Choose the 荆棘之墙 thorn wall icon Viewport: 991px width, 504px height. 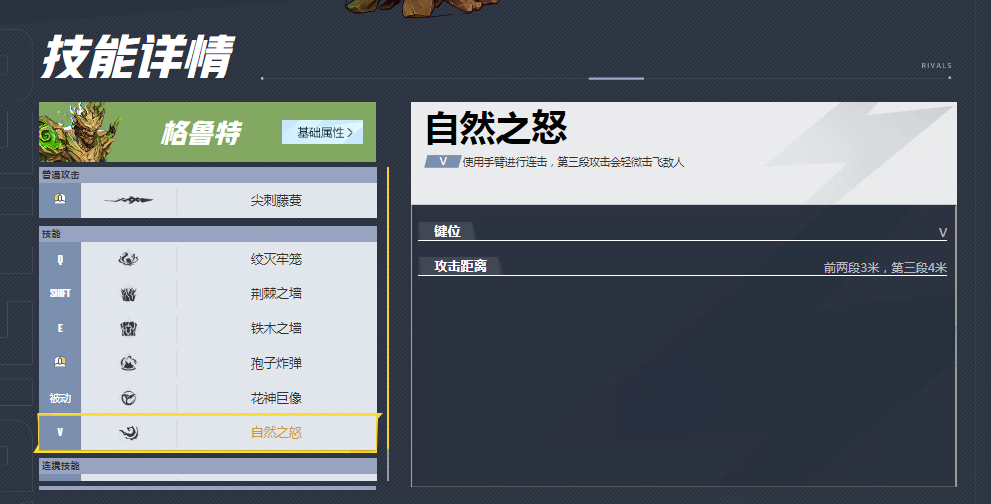pos(128,293)
